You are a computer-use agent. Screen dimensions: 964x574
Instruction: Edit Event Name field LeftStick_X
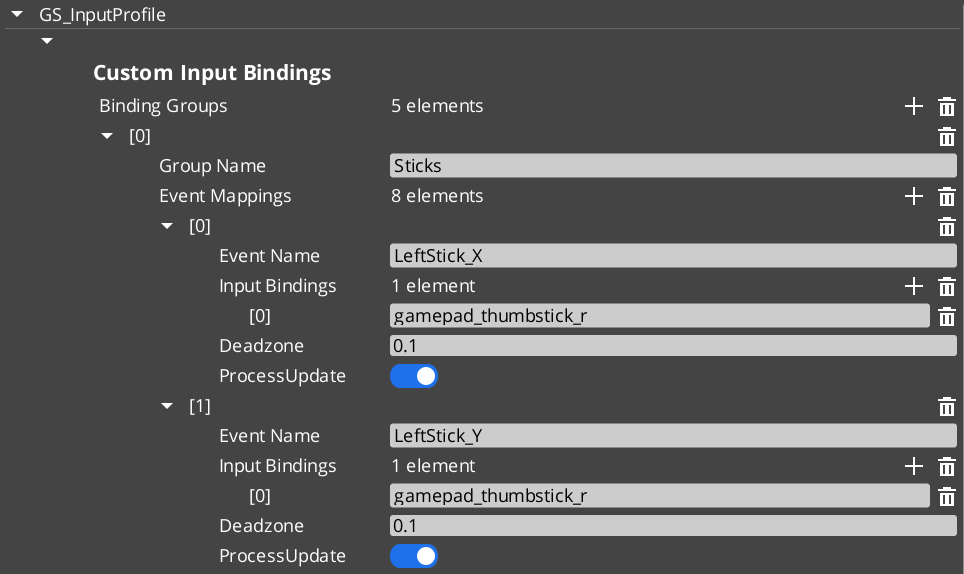coord(673,256)
